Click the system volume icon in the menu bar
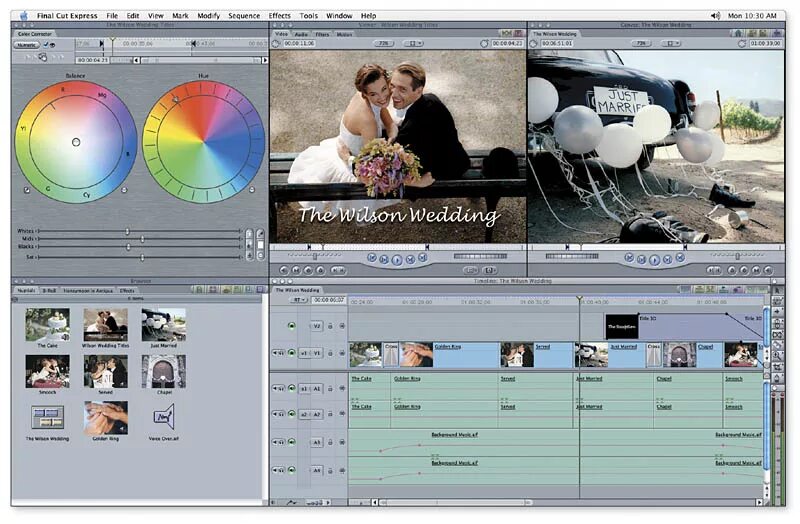Viewport: 800px width, 524px height. coord(715,16)
